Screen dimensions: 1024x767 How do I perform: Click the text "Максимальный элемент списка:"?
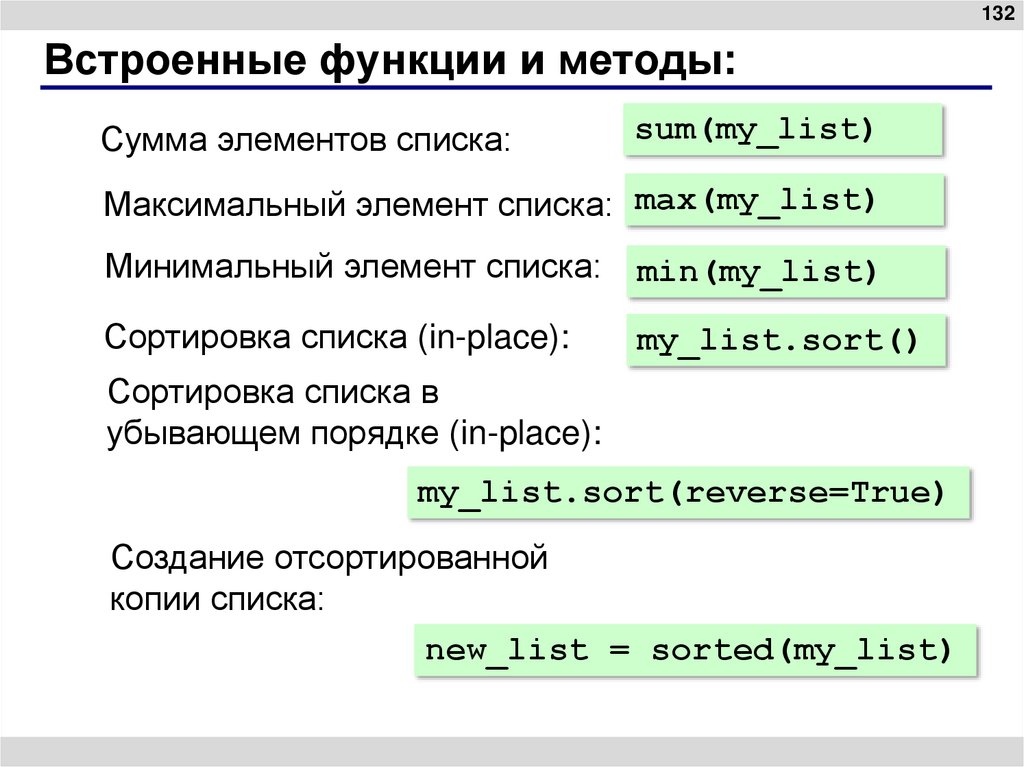[358, 204]
